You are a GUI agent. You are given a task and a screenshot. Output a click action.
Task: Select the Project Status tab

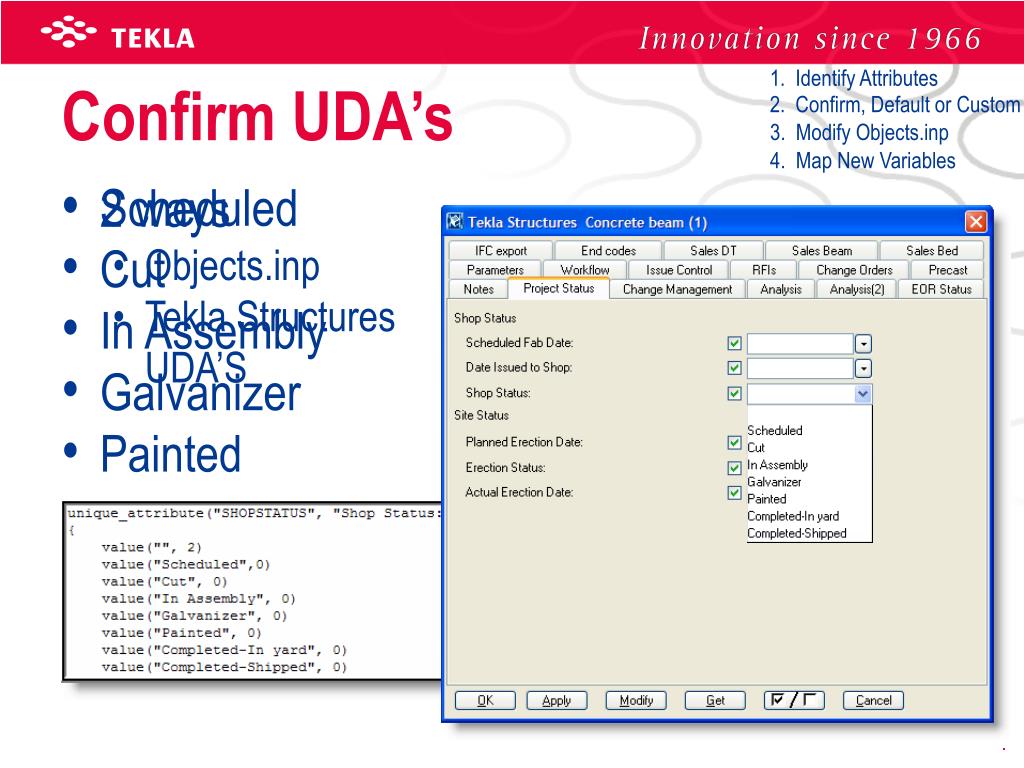(558, 288)
